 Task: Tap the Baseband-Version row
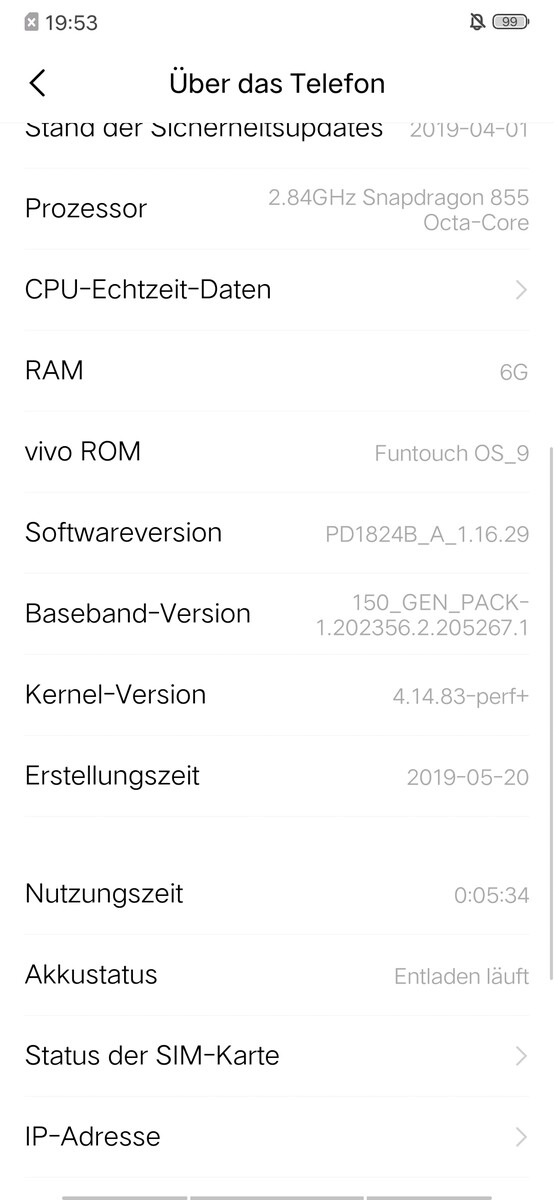[x=277, y=614]
